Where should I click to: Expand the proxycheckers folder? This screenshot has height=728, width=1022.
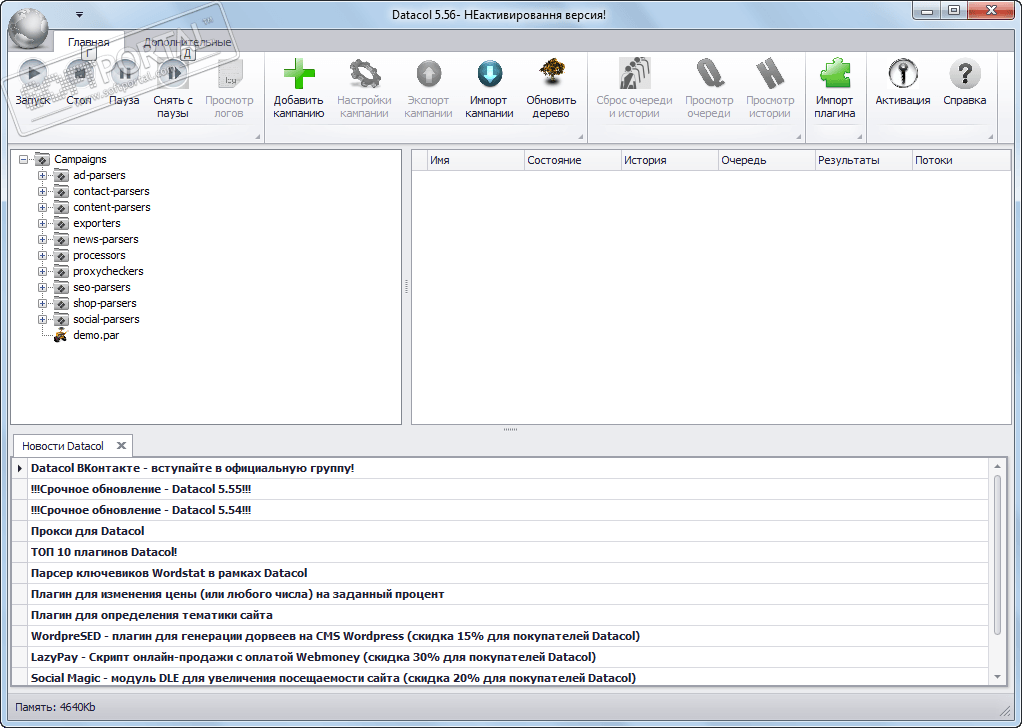tap(42, 271)
